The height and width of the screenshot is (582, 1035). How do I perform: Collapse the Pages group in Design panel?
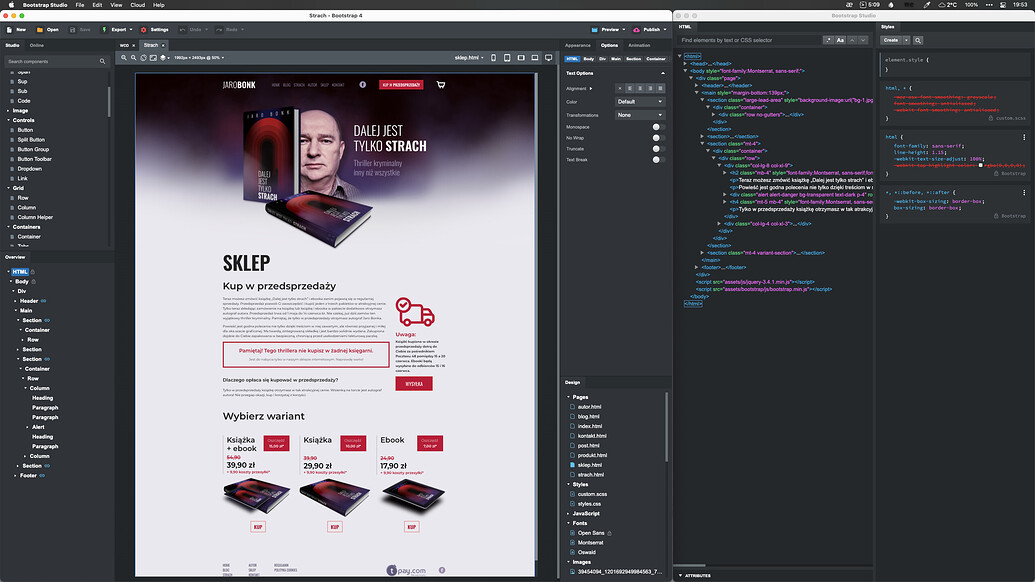pos(568,397)
